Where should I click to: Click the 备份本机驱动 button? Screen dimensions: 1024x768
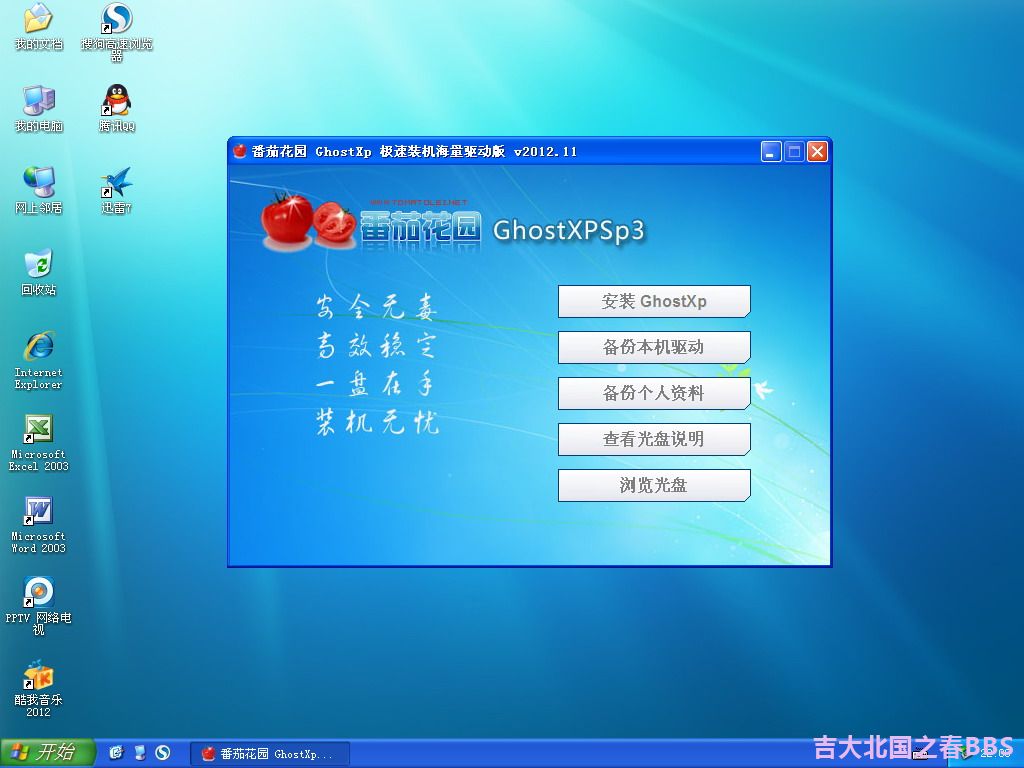pyautogui.click(x=654, y=347)
